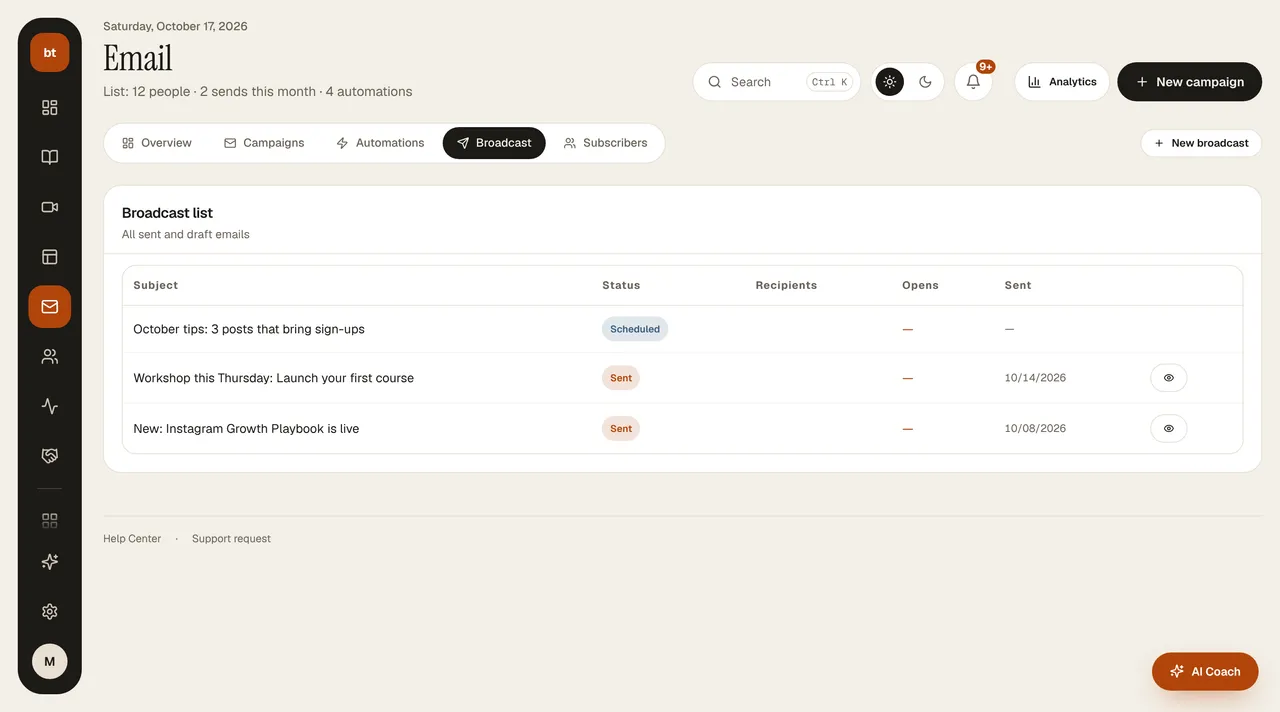Viewport: 1280px width, 712px height.
Task: Open the M user avatar
Action: point(50,661)
